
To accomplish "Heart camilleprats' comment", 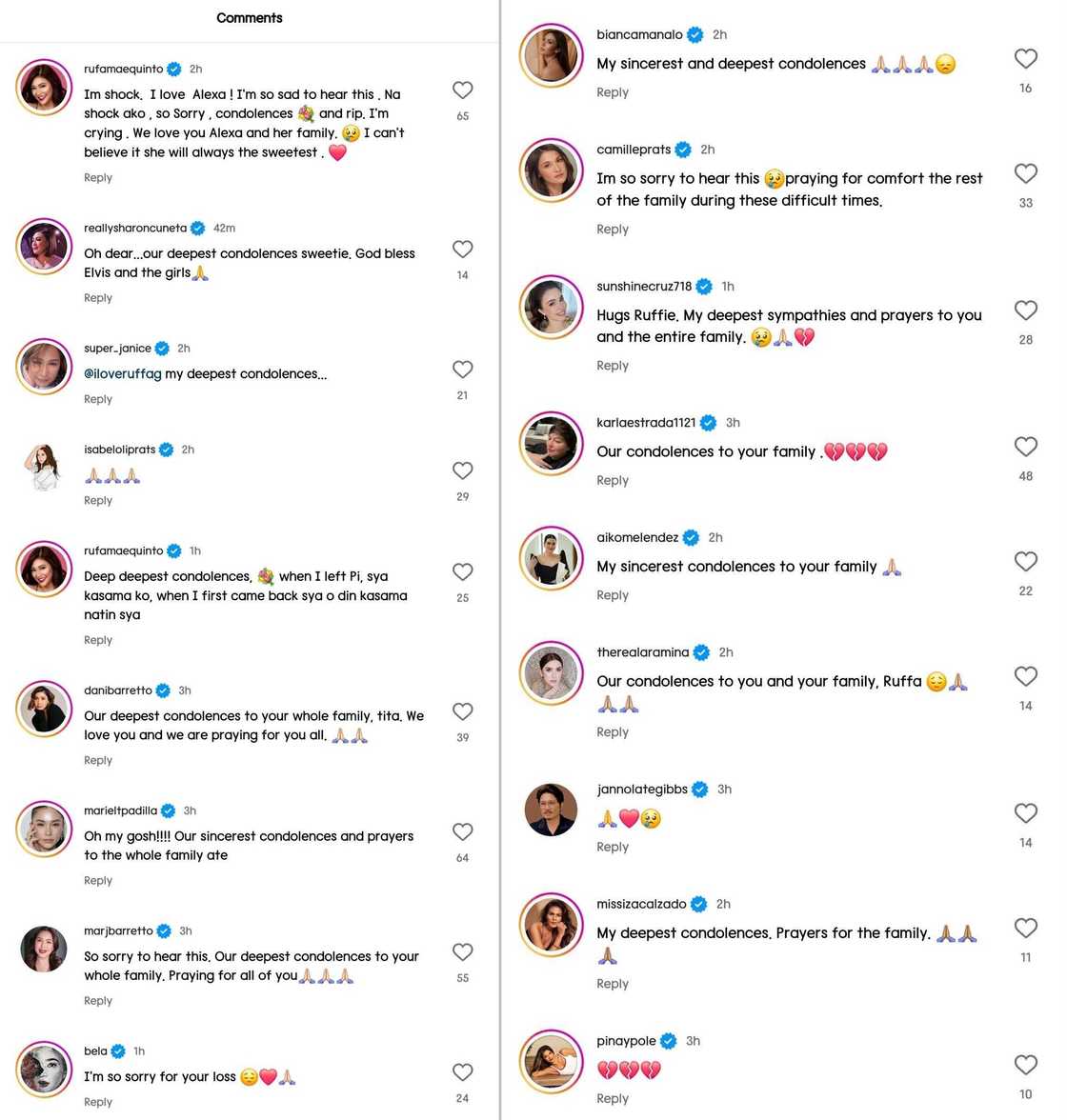I will point(1025,174).
